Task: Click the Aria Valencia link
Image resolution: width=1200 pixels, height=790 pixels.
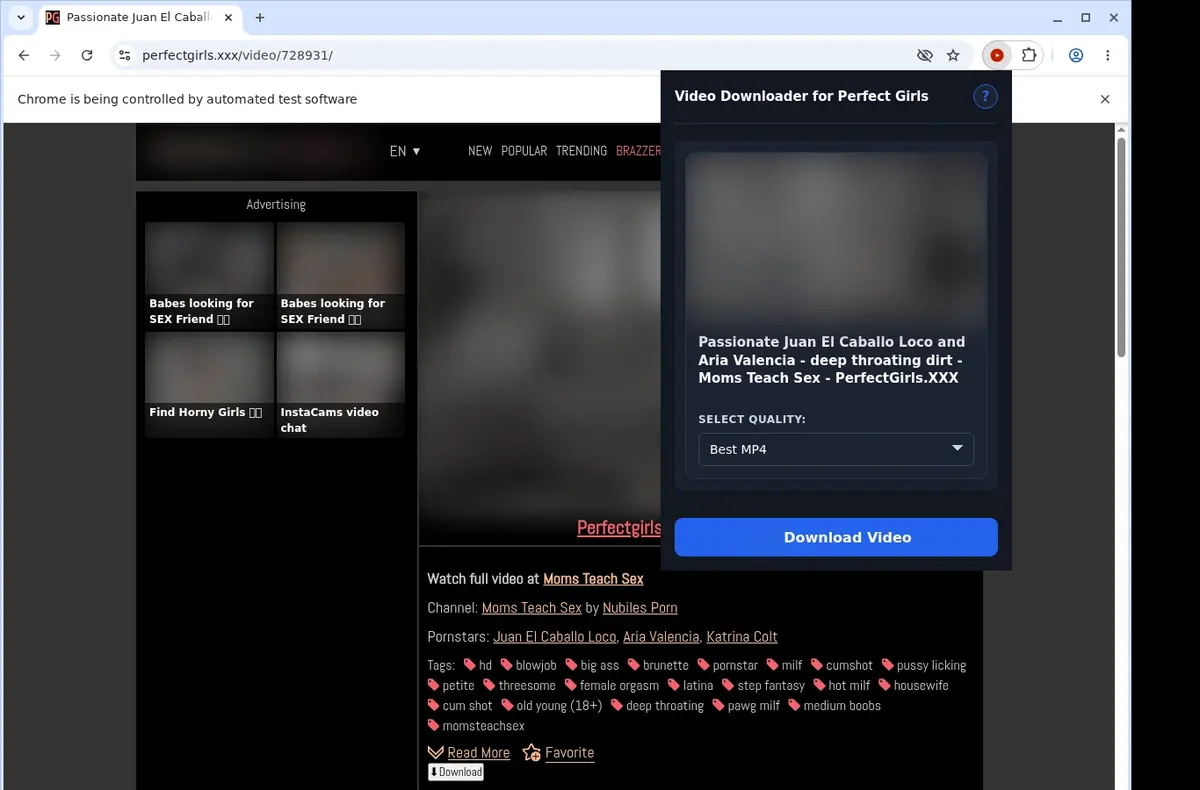Action: 661,637
